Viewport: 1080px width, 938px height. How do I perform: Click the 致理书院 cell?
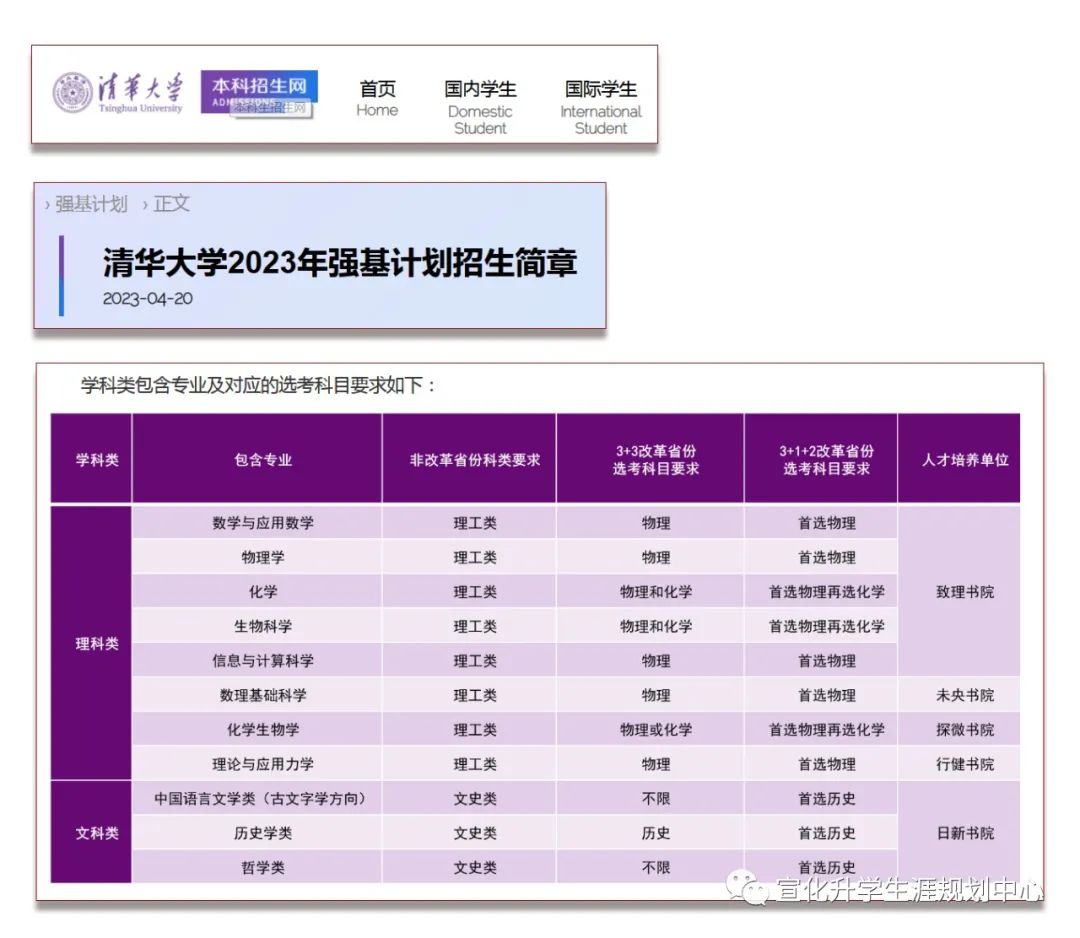click(x=959, y=592)
